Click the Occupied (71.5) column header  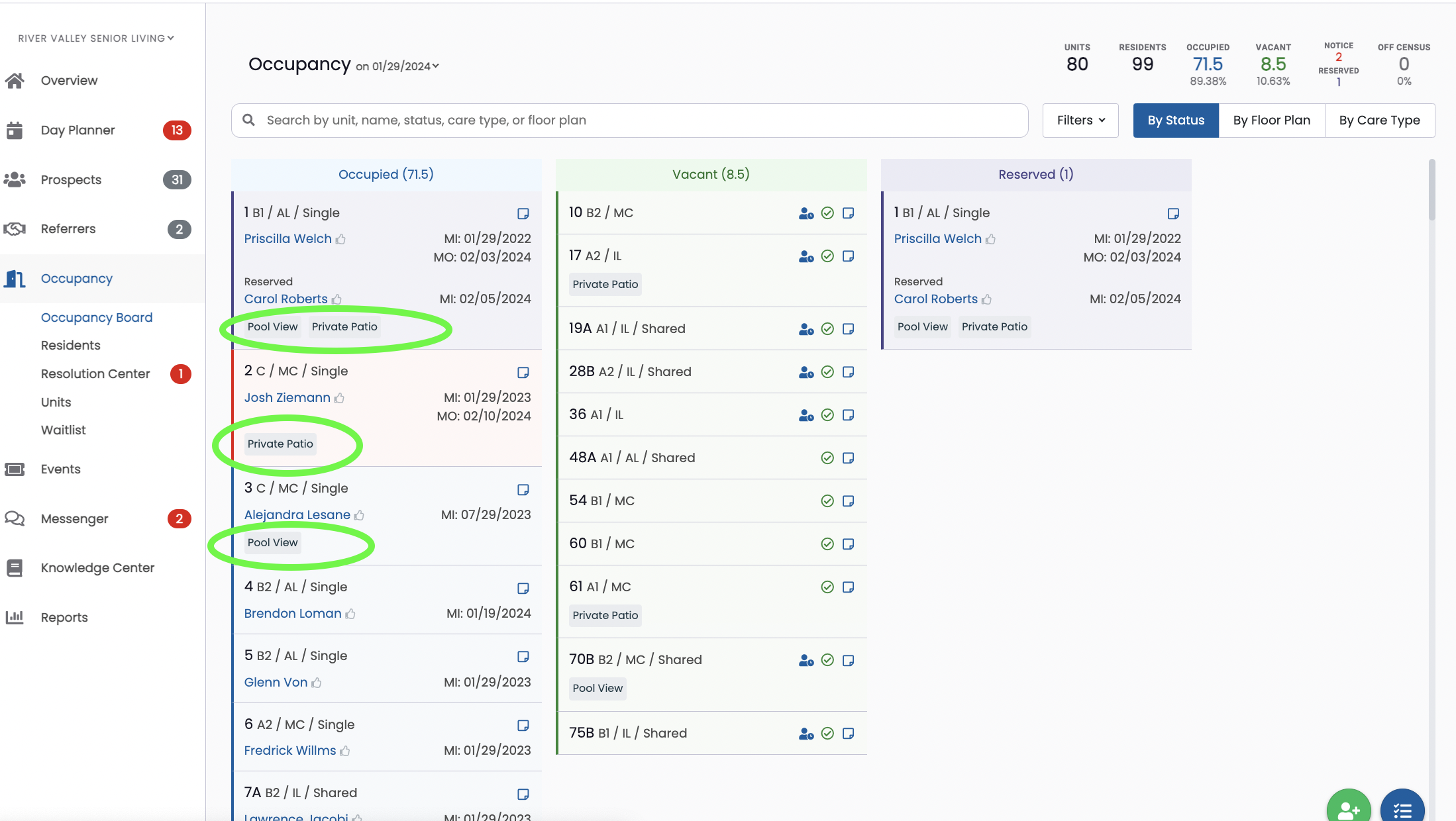pyautogui.click(x=386, y=175)
